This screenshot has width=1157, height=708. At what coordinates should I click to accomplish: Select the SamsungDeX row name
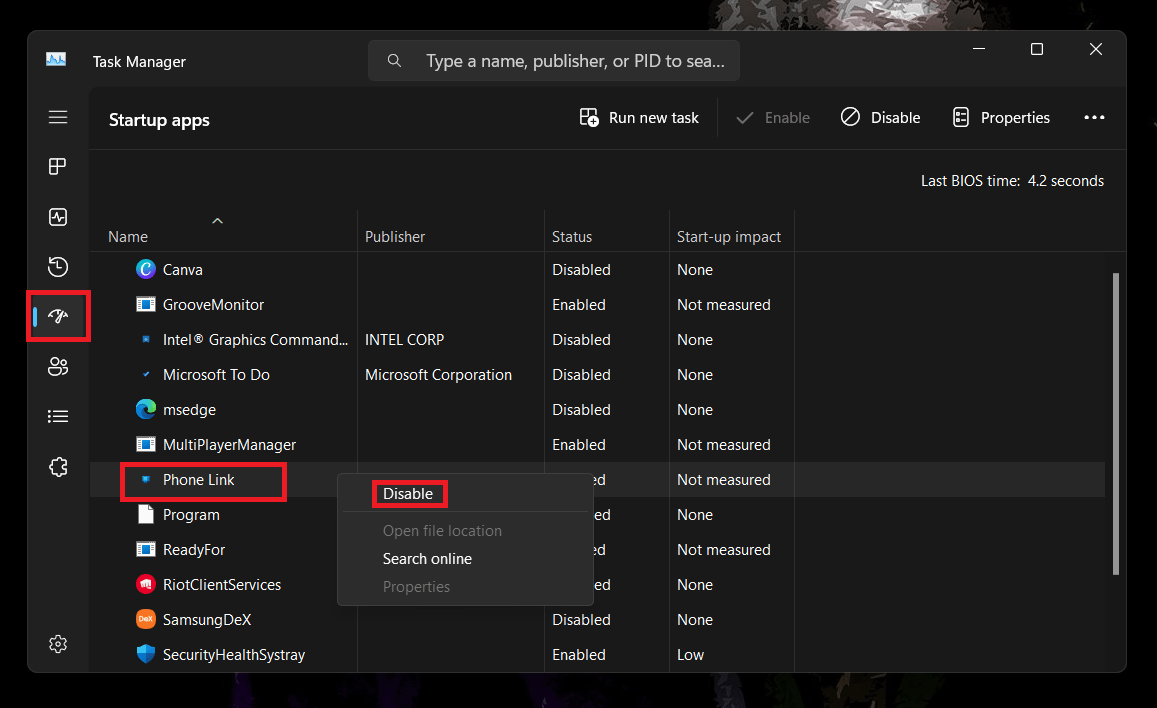tap(207, 619)
